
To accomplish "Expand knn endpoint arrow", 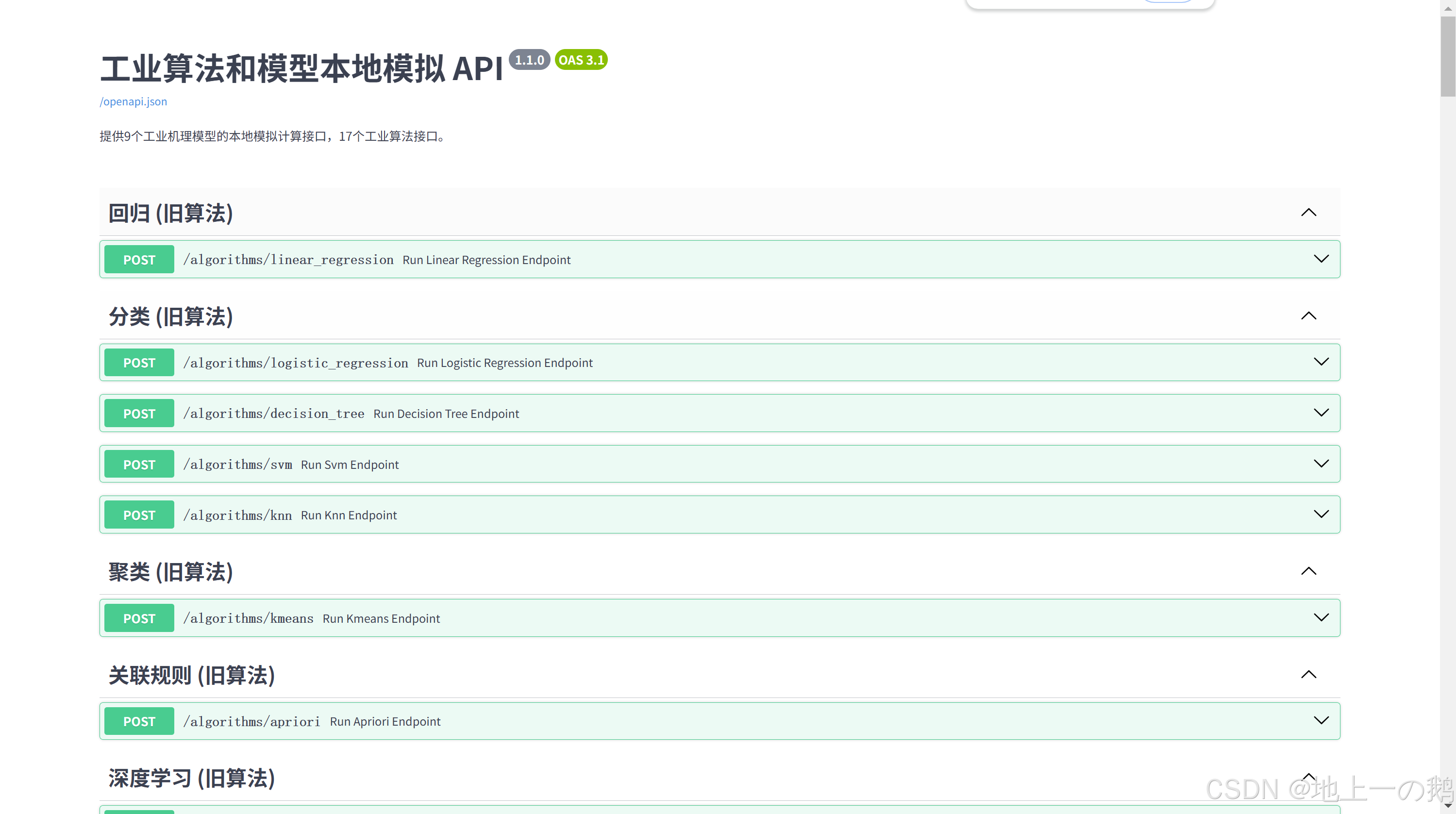I will point(1321,514).
